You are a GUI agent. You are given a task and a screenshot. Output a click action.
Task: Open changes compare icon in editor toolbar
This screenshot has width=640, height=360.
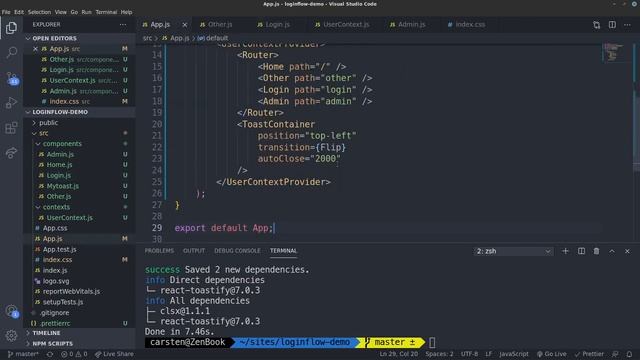(596, 25)
